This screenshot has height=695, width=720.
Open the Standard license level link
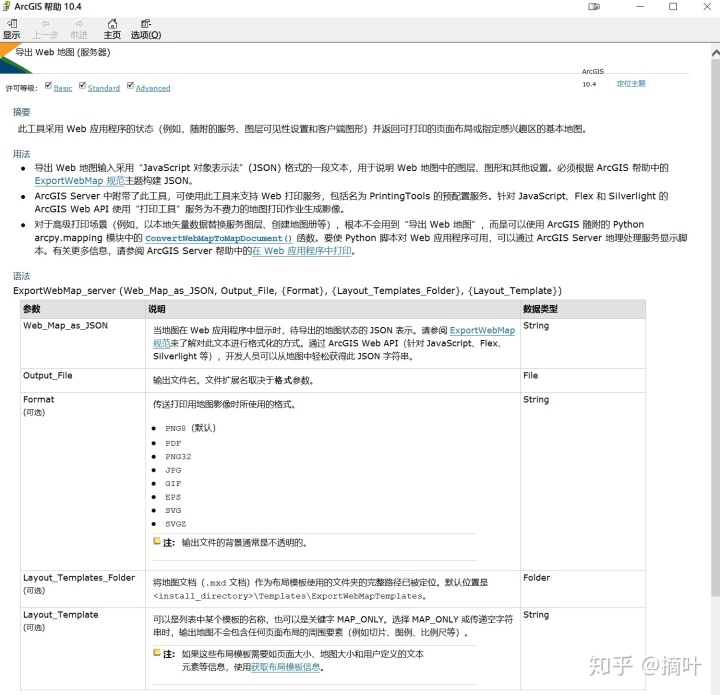(x=104, y=88)
